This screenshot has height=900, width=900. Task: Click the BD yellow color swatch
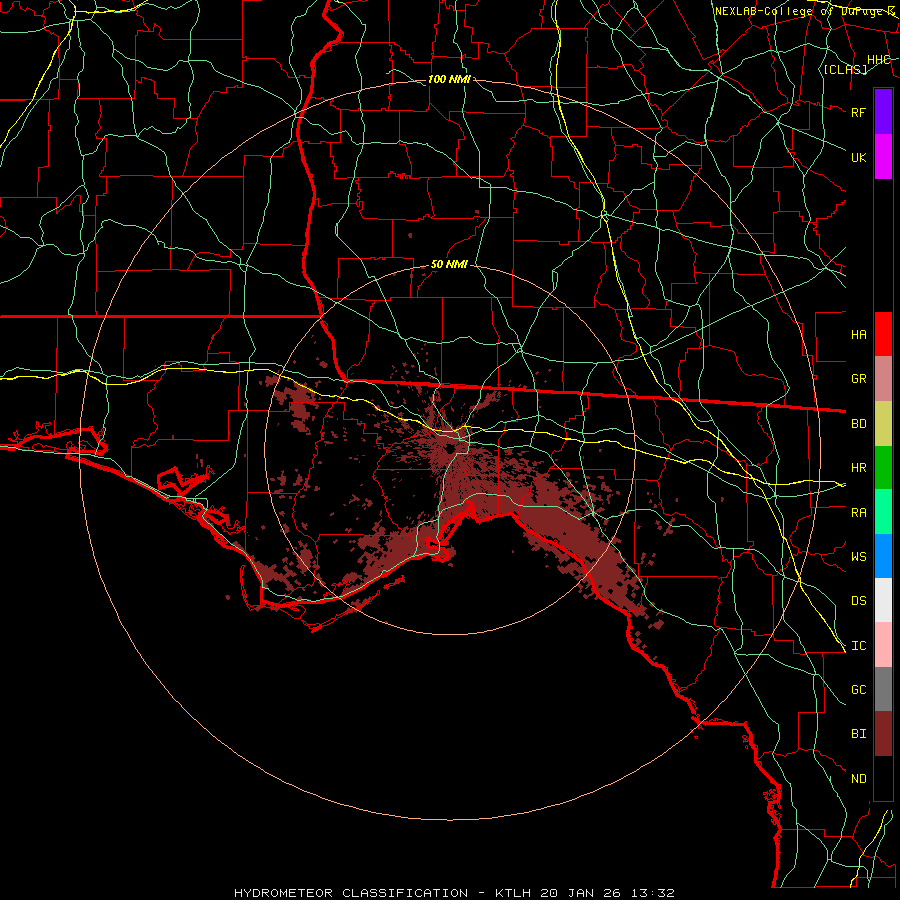(x=883, y=424)
